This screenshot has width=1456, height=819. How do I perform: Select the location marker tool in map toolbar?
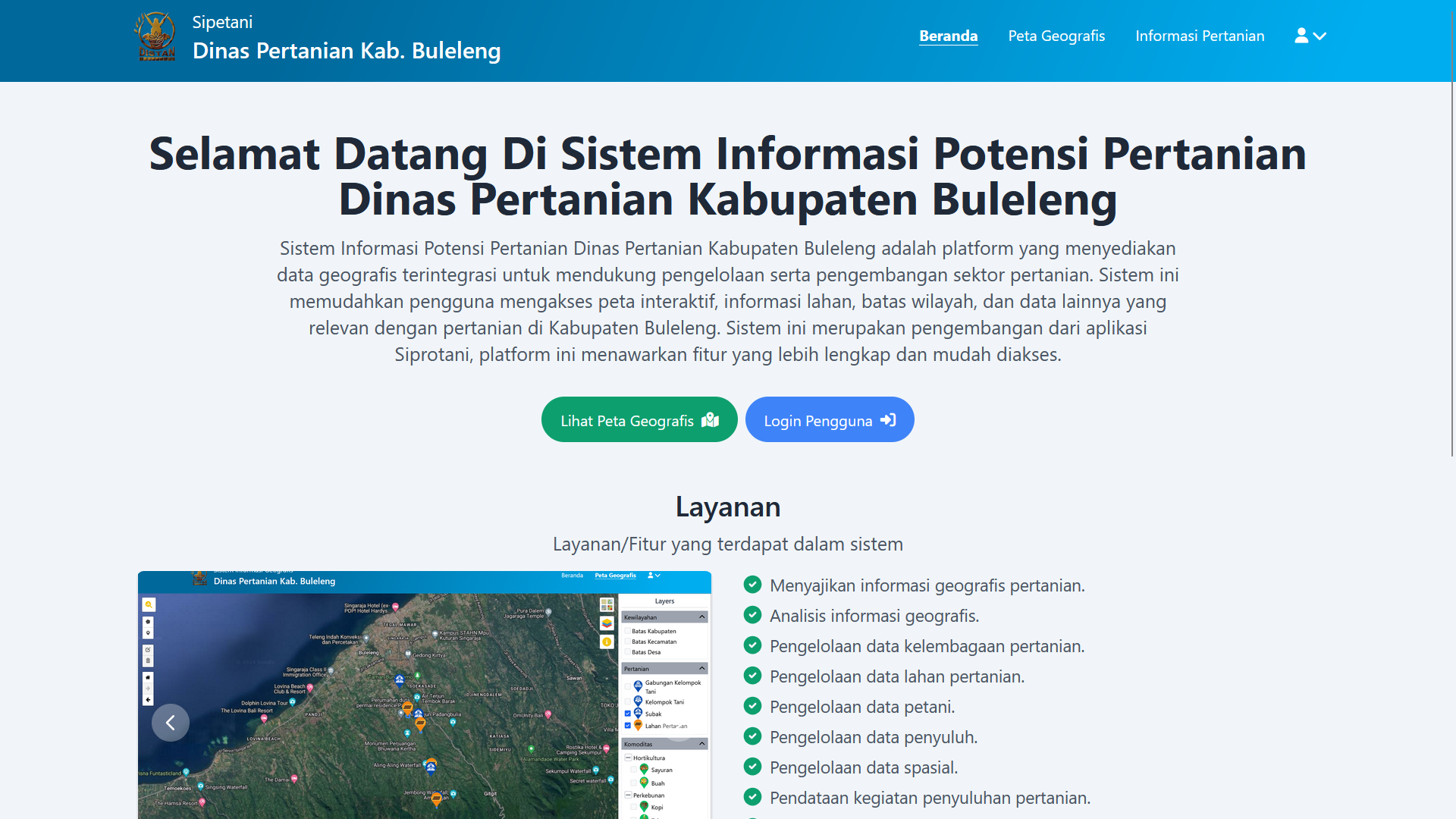148,632
